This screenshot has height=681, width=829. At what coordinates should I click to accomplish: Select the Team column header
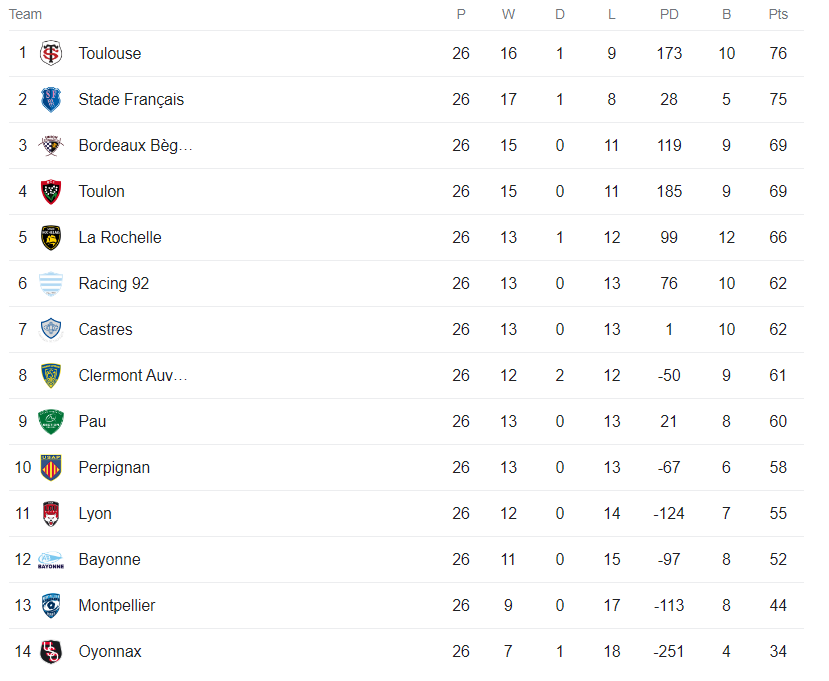25,14
